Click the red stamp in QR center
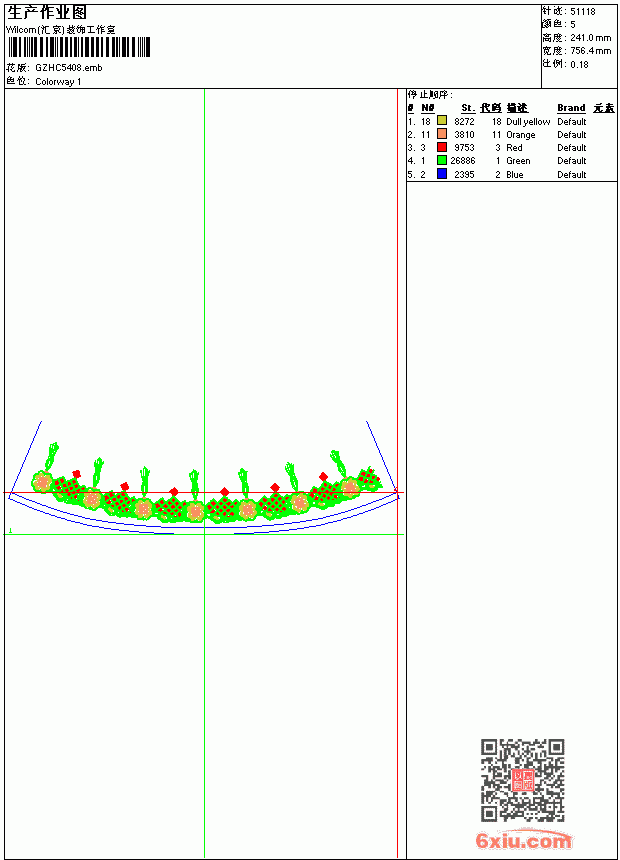620x860 pixels. (x=523, y=780)
